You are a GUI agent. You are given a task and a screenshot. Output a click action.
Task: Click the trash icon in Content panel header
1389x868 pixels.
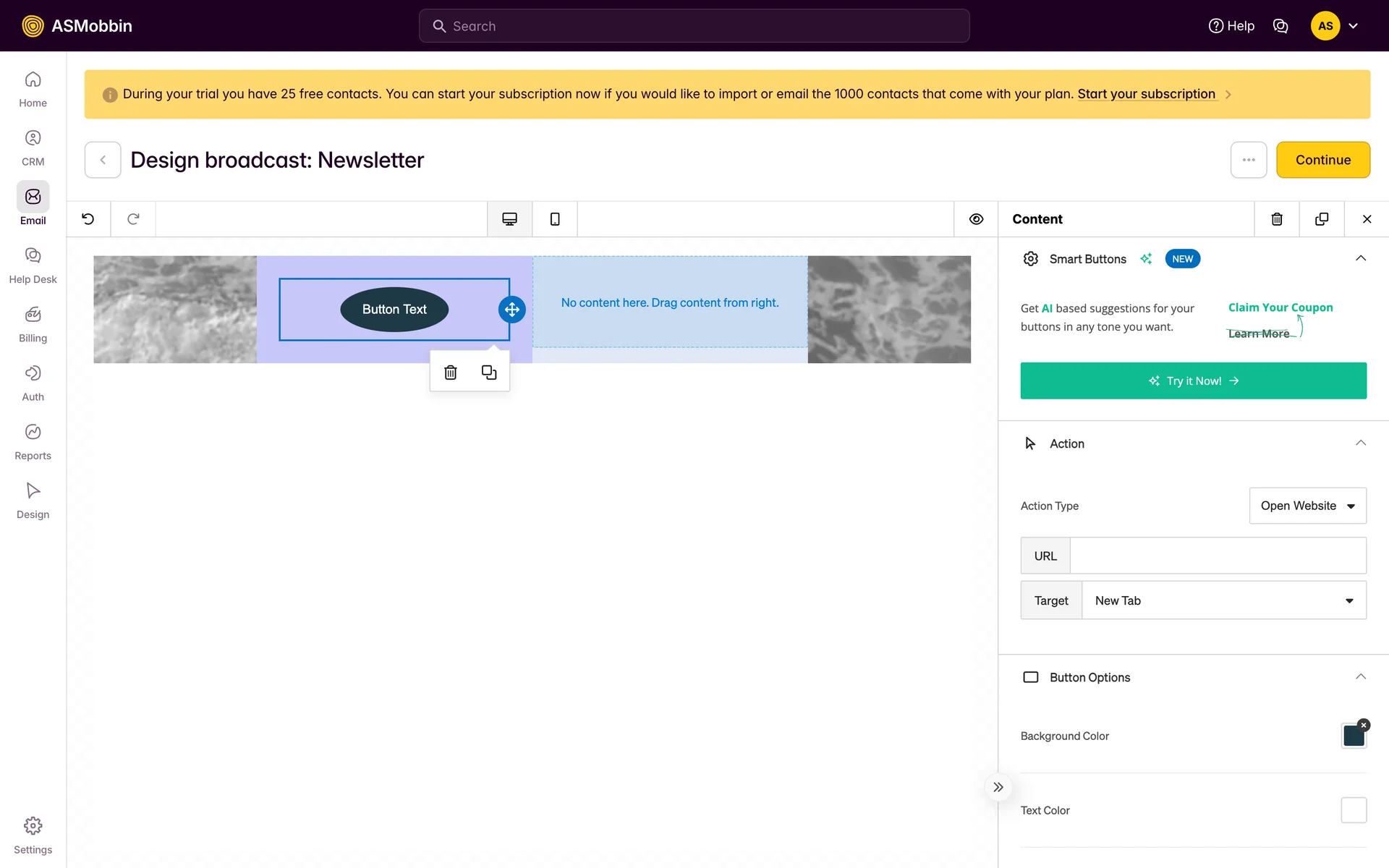[x=1277, y=219]
